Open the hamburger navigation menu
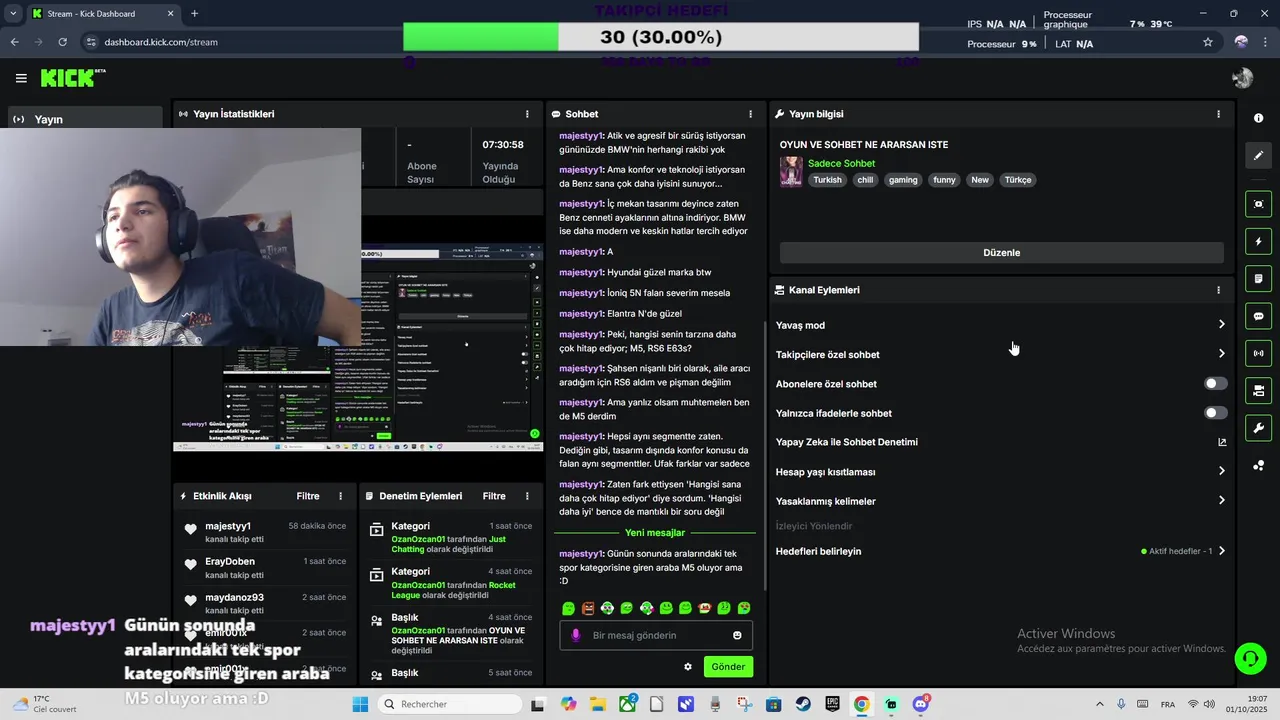This screenshot has width=1280, height=720. click(21, 78)
